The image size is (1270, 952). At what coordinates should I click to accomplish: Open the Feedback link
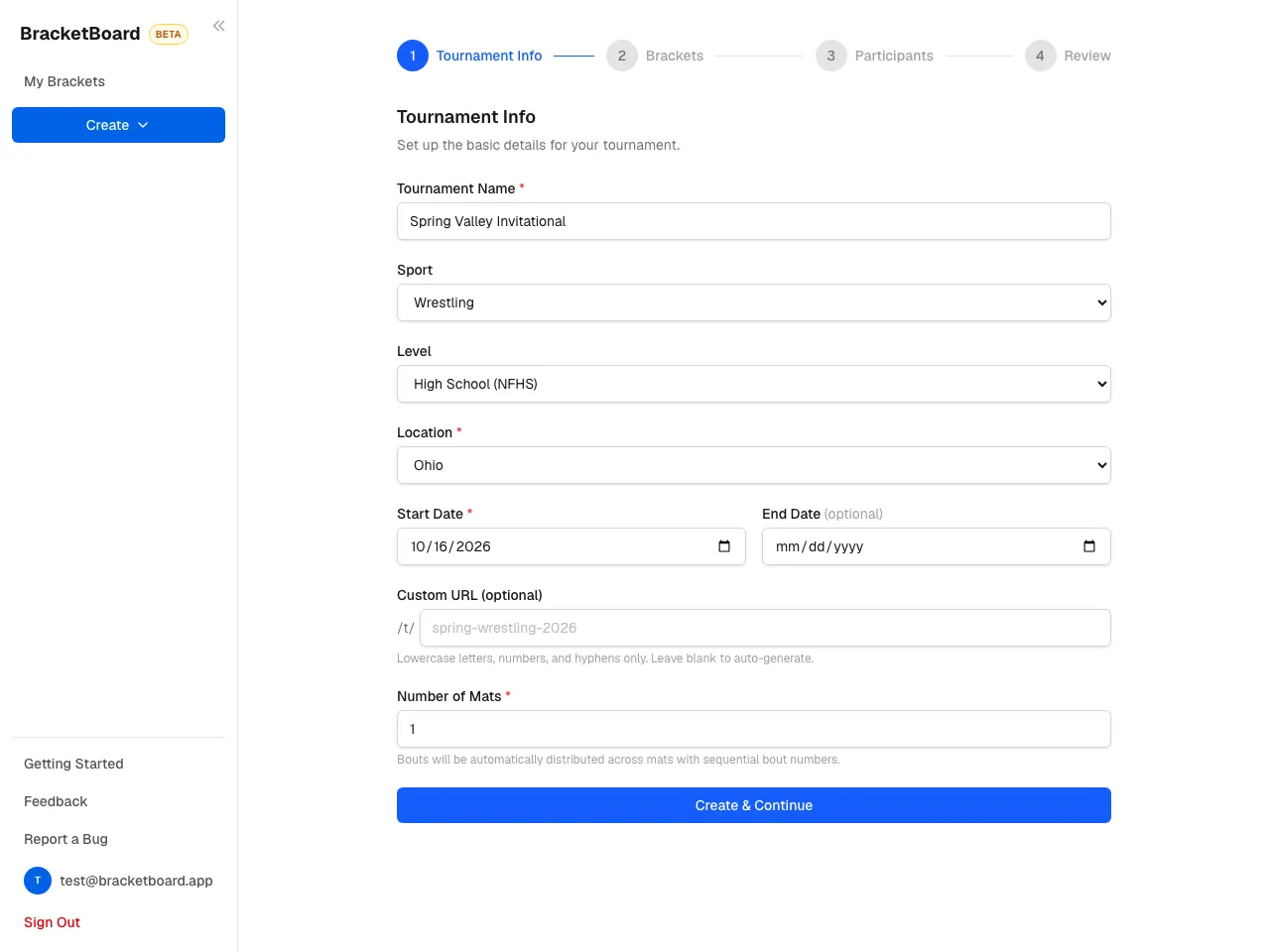pos(56,801)
